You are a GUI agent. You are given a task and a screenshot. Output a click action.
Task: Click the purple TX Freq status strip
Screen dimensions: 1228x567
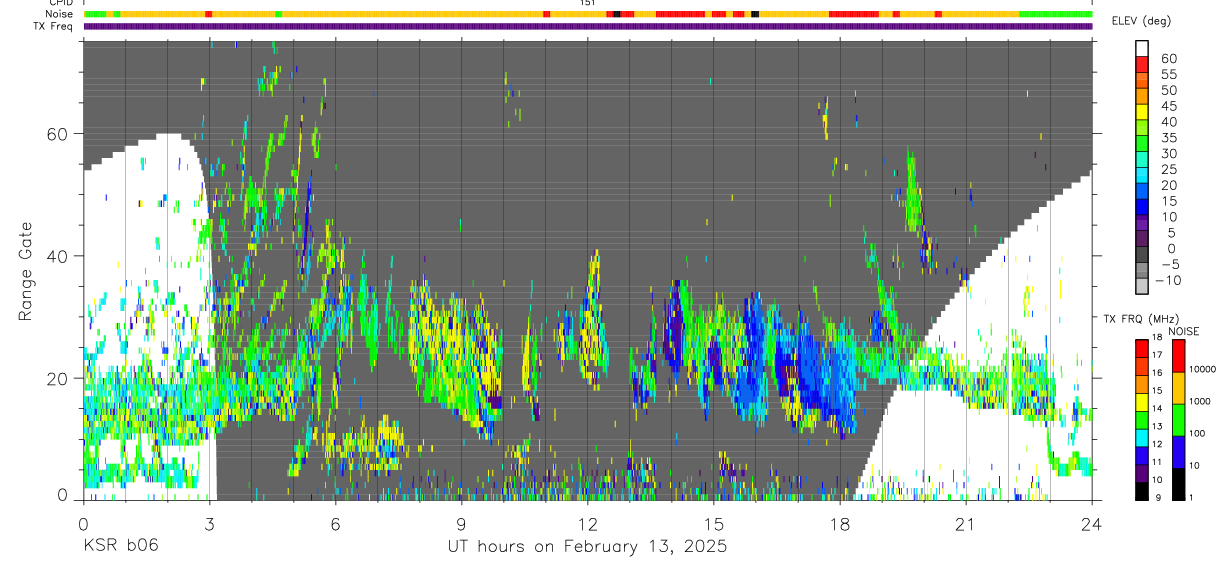(588, 26)
